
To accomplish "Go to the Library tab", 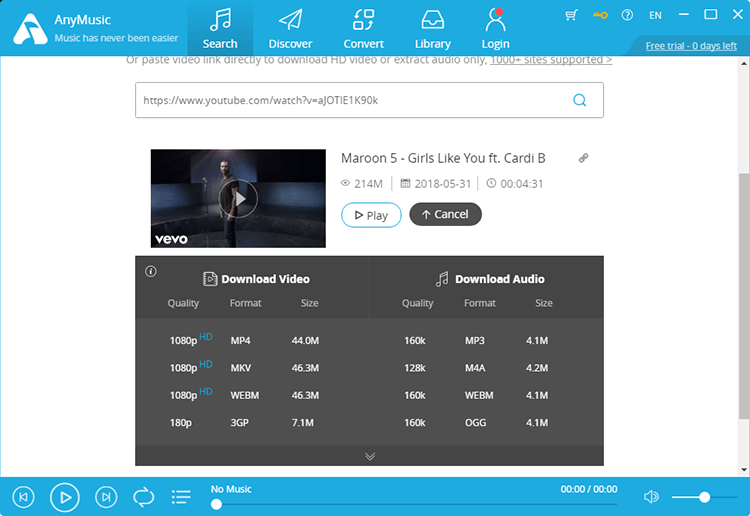I will coord(432,29).
